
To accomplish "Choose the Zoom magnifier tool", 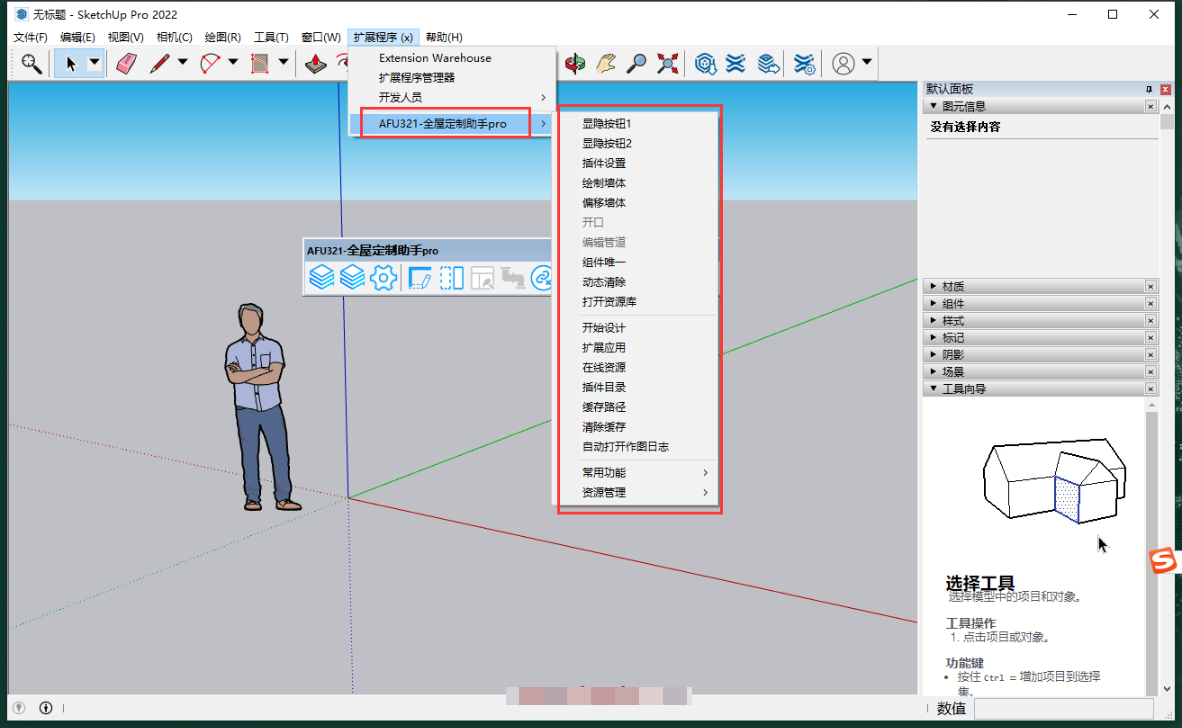I will tap(636, 64).
